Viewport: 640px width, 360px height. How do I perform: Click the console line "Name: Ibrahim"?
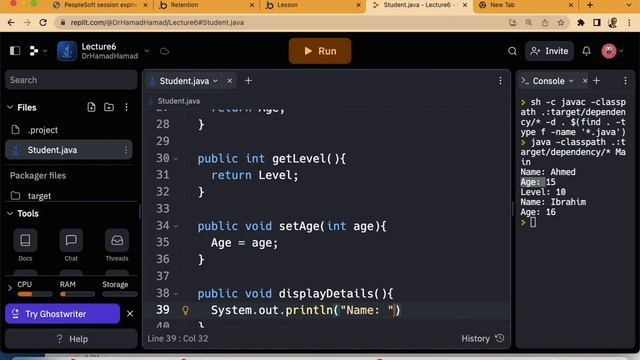tap(553, 202)
